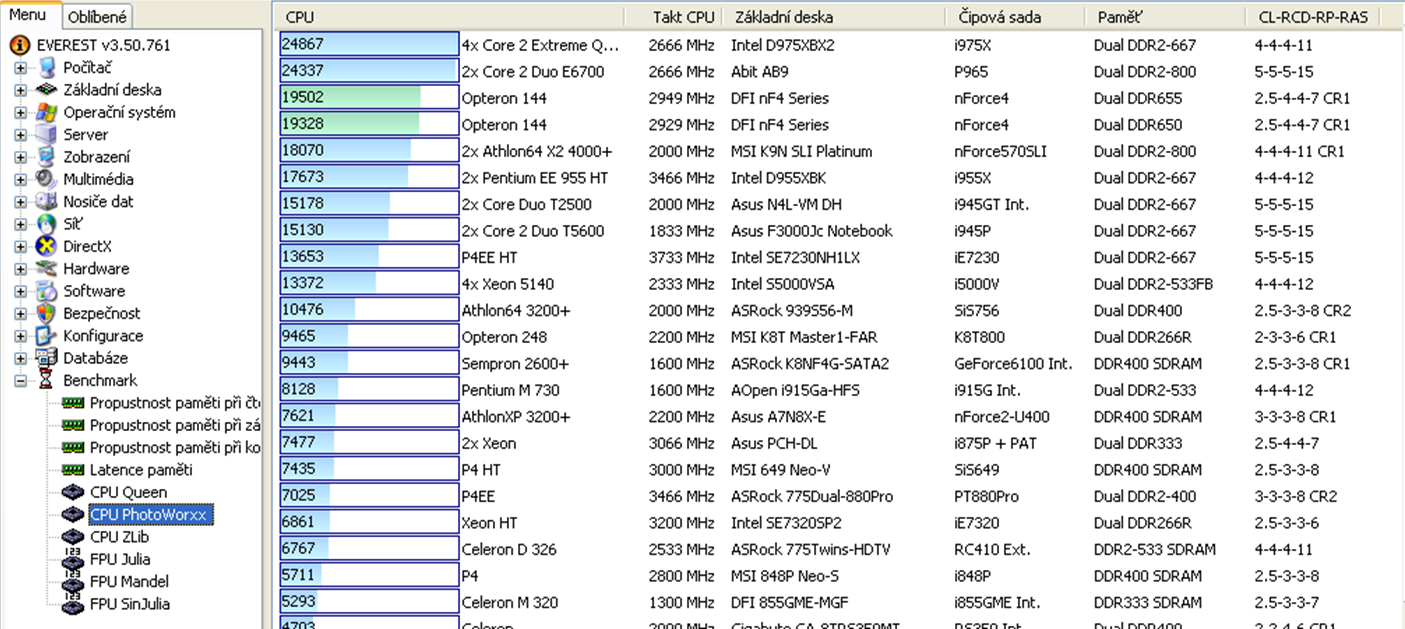Click the EVEREST v3.50.761 info icon
1405x629 pixels.
pyautogui.click(x=19, y=45)
